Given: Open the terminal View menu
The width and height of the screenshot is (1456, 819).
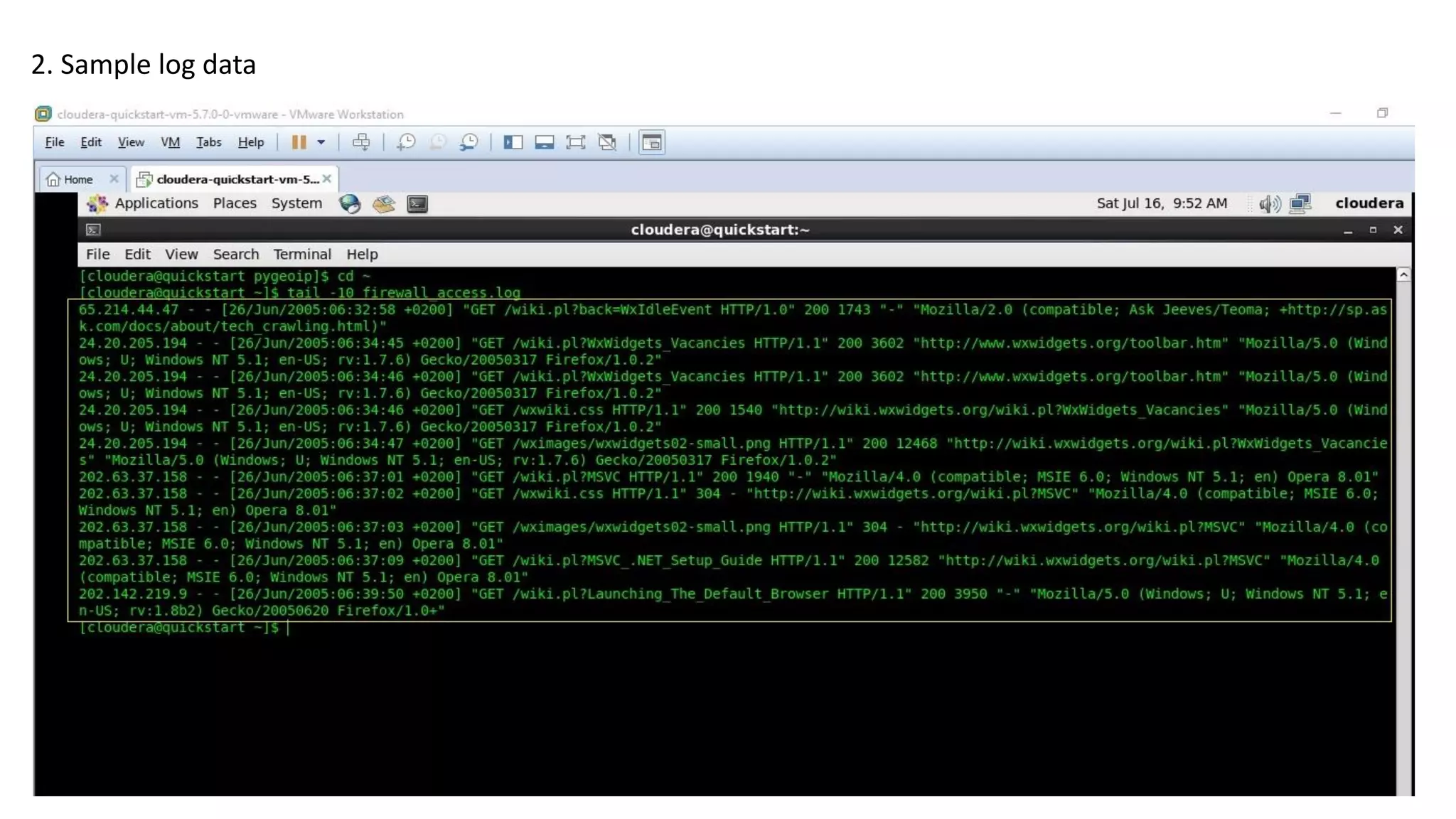Looking at the screenshot, I should tap(181, 255).
